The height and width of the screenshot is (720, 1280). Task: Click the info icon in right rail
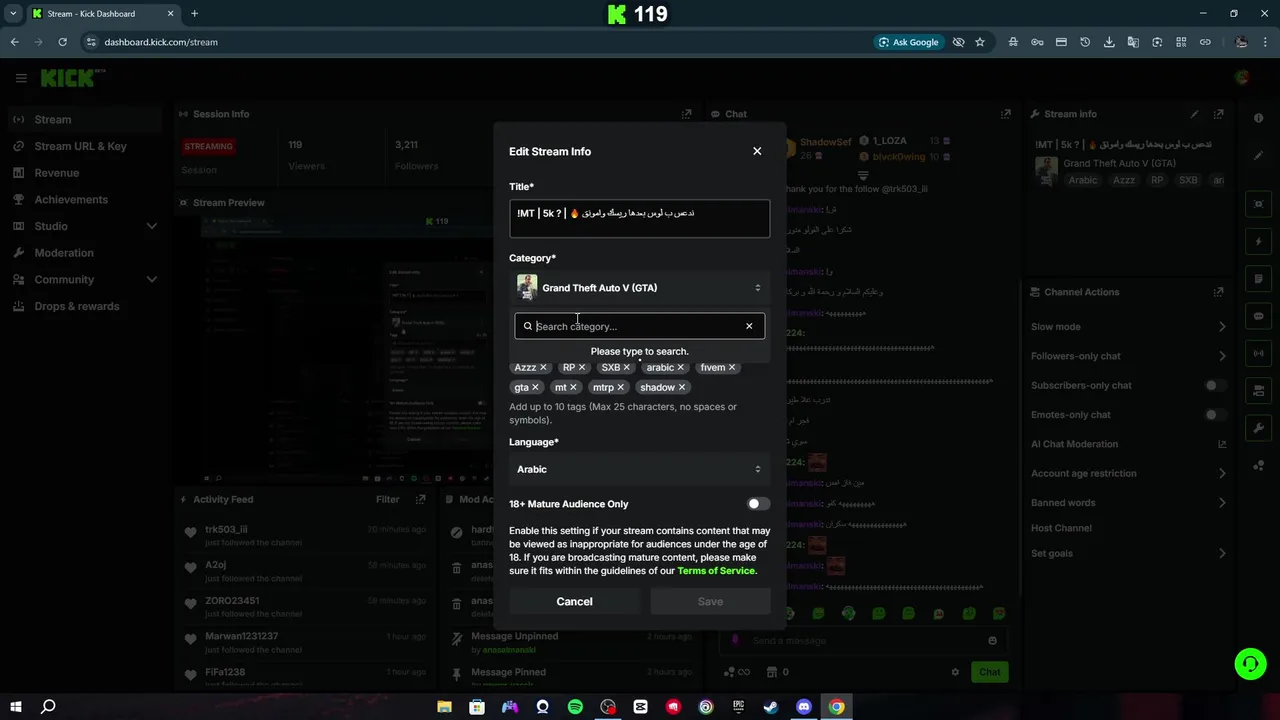point(1259,118)
